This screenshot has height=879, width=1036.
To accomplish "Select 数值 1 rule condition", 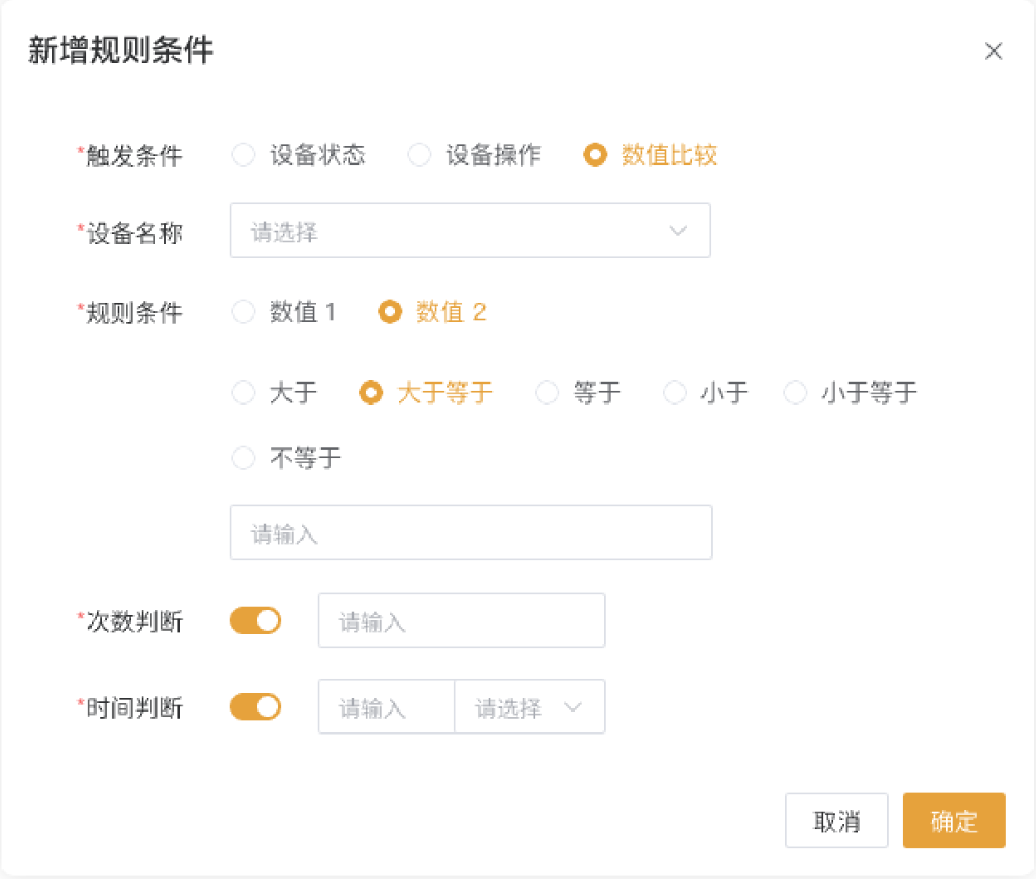I will (x=244, y=312).
